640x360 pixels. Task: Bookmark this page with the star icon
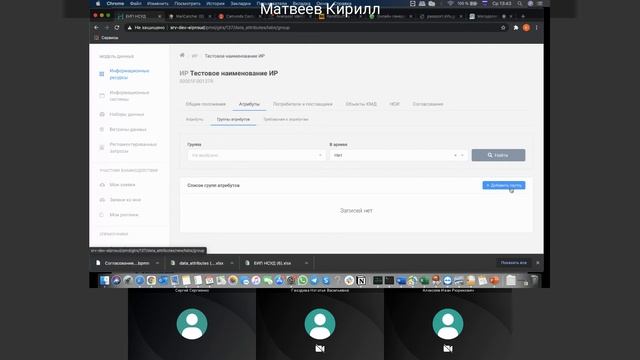coord(503,28)
